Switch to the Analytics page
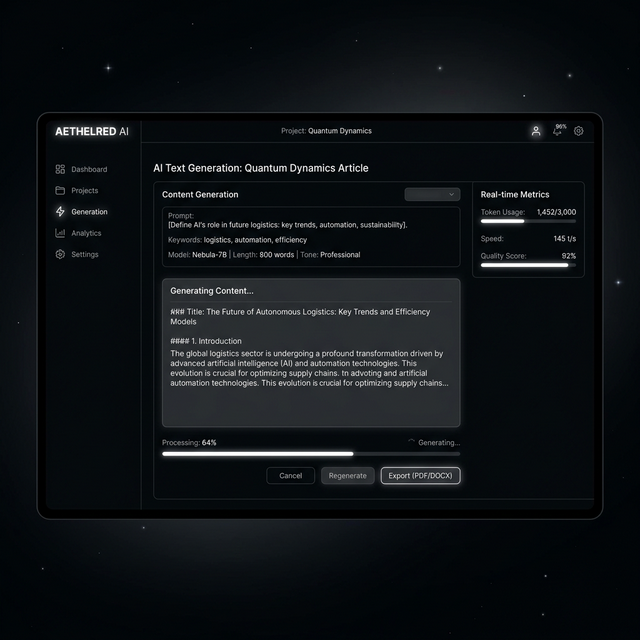 pyautogui.click(x=78, y=233)
